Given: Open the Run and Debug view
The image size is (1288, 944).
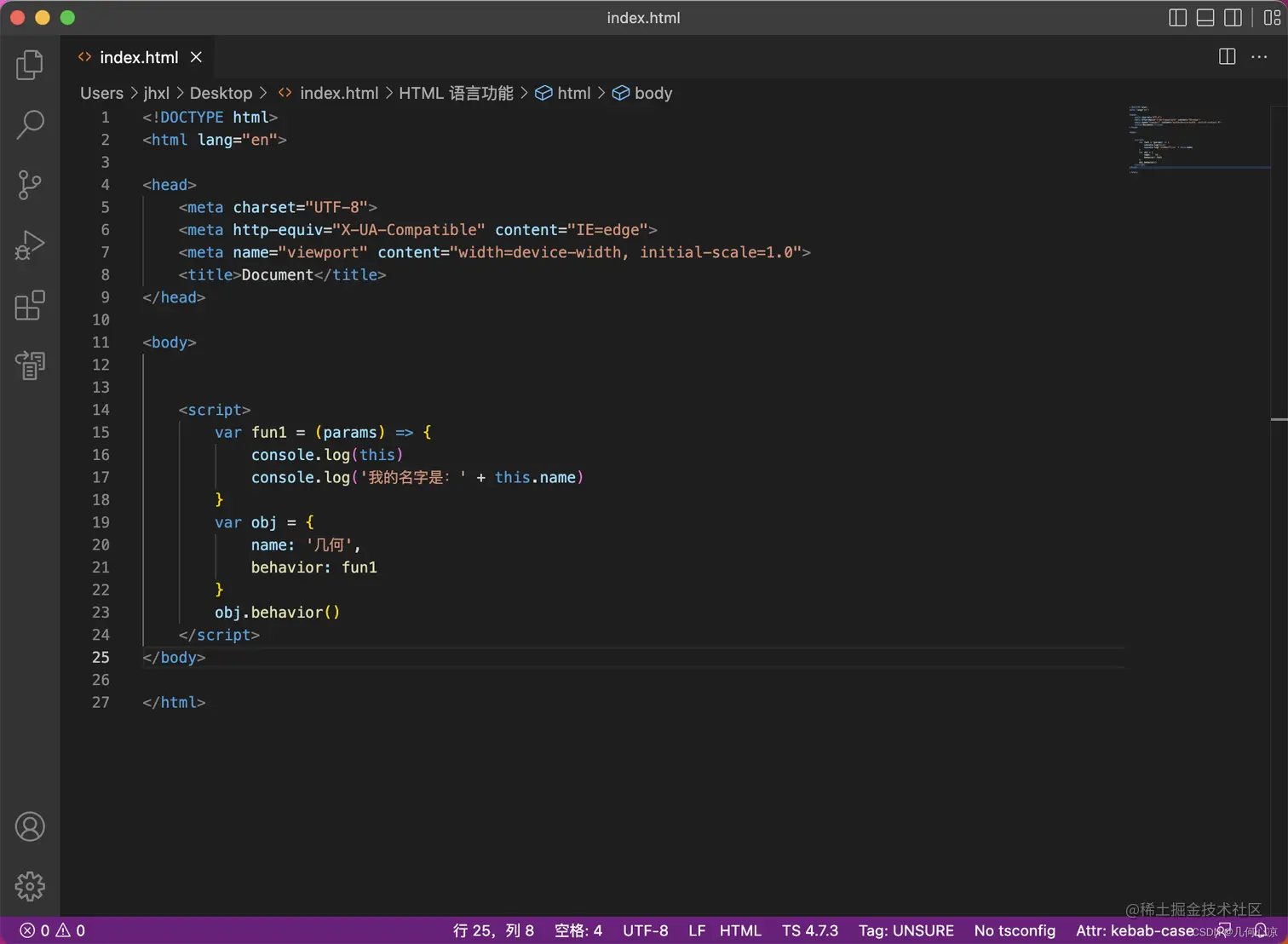Looking at the screenshot, I should click(x=30, y=245).
